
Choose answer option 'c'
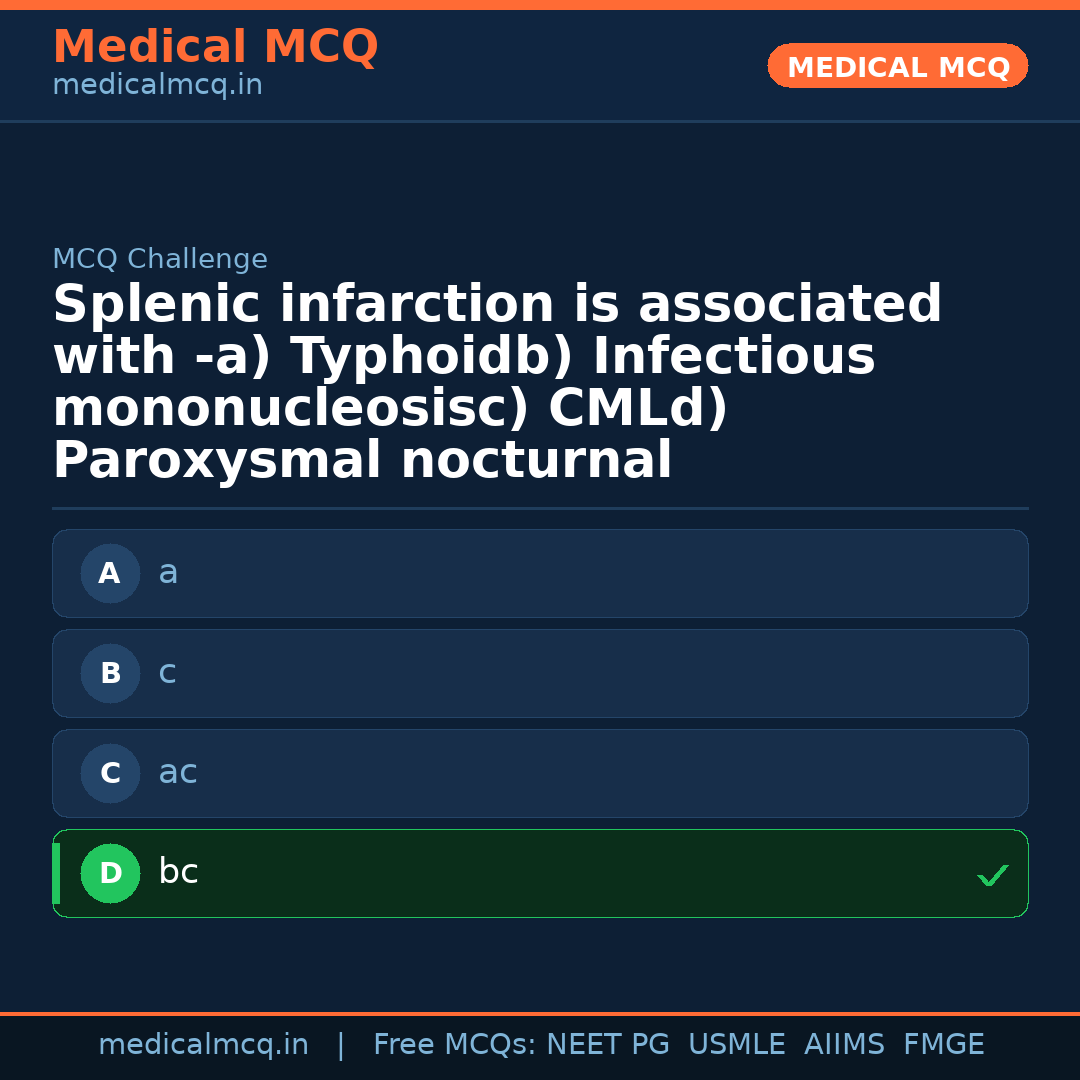point(540,674)
